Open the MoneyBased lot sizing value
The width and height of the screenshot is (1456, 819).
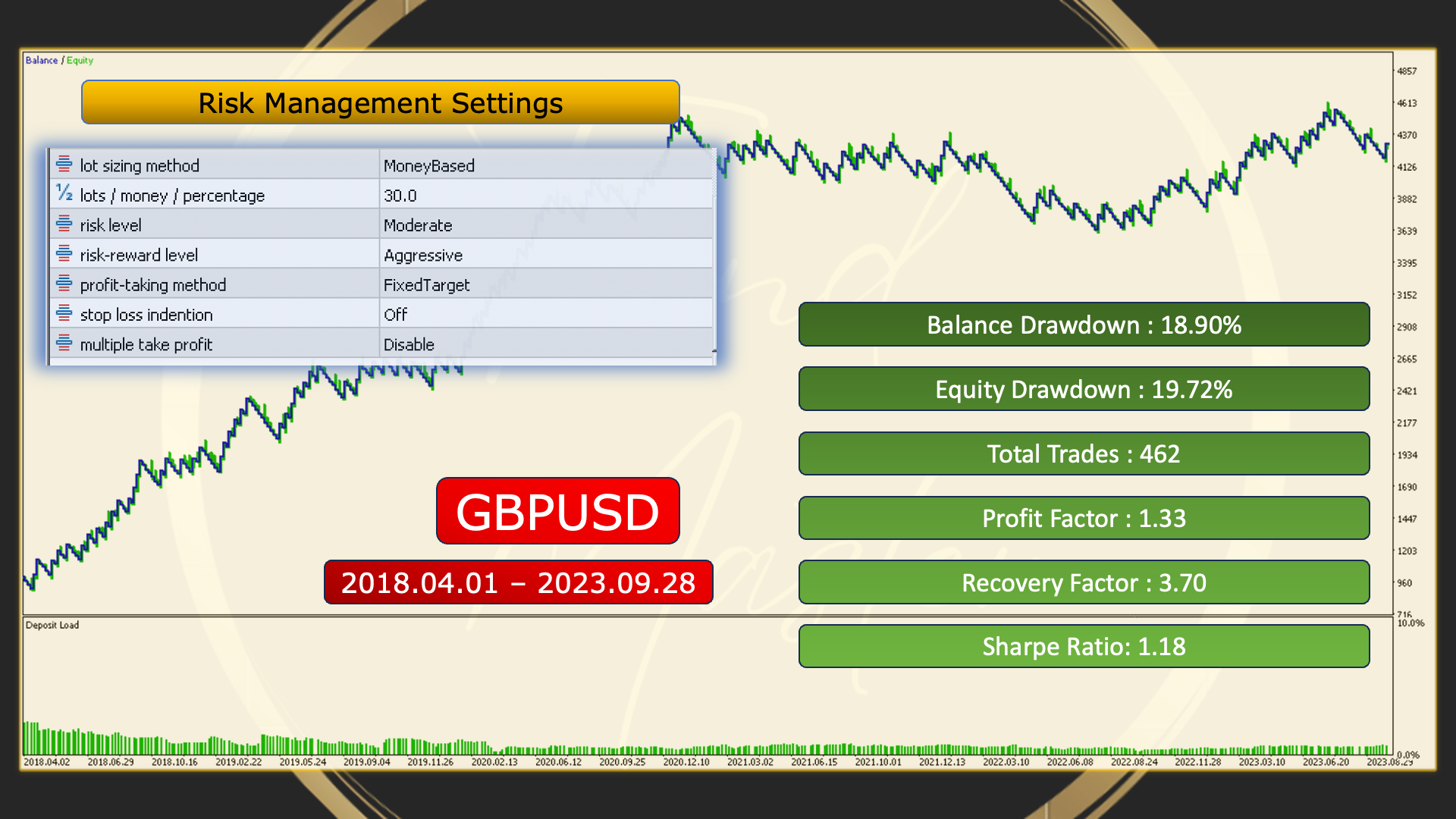429,165
